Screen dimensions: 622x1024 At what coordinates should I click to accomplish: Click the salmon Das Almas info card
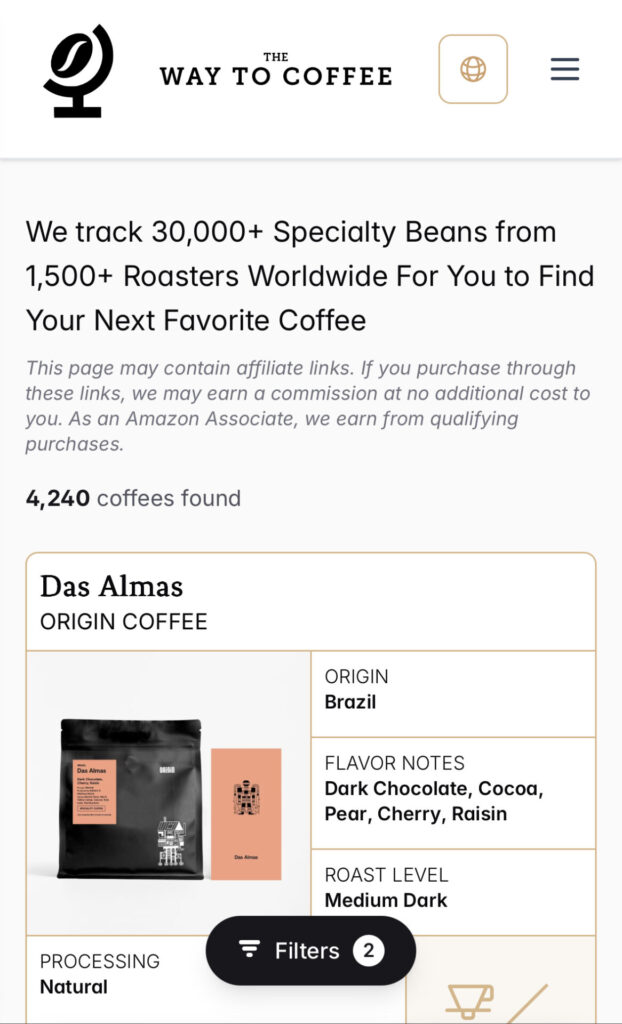click(x=246, y=812)
